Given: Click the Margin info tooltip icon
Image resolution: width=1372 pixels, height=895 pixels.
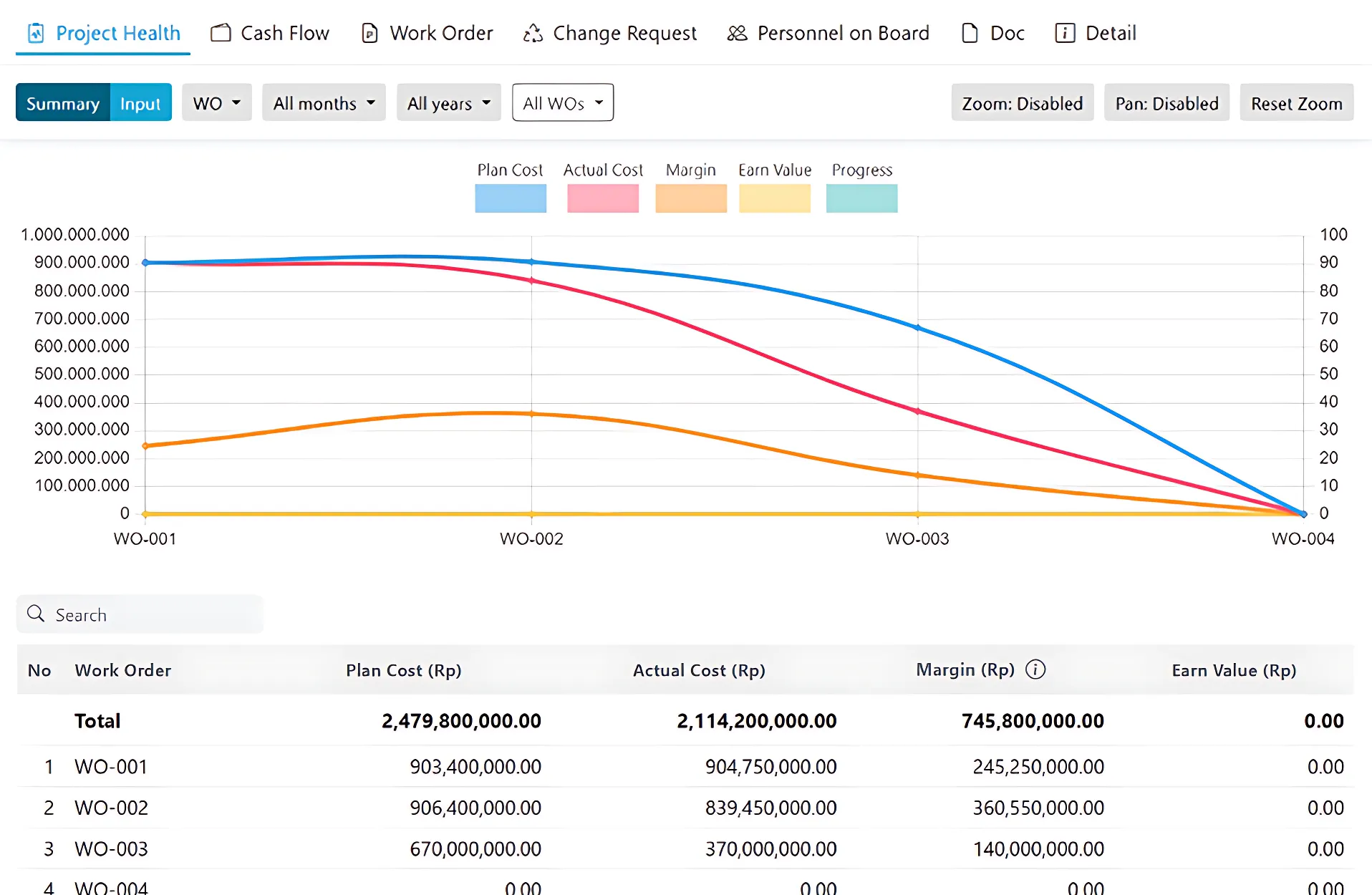Looking at the screenshot, I should 1035,669.
